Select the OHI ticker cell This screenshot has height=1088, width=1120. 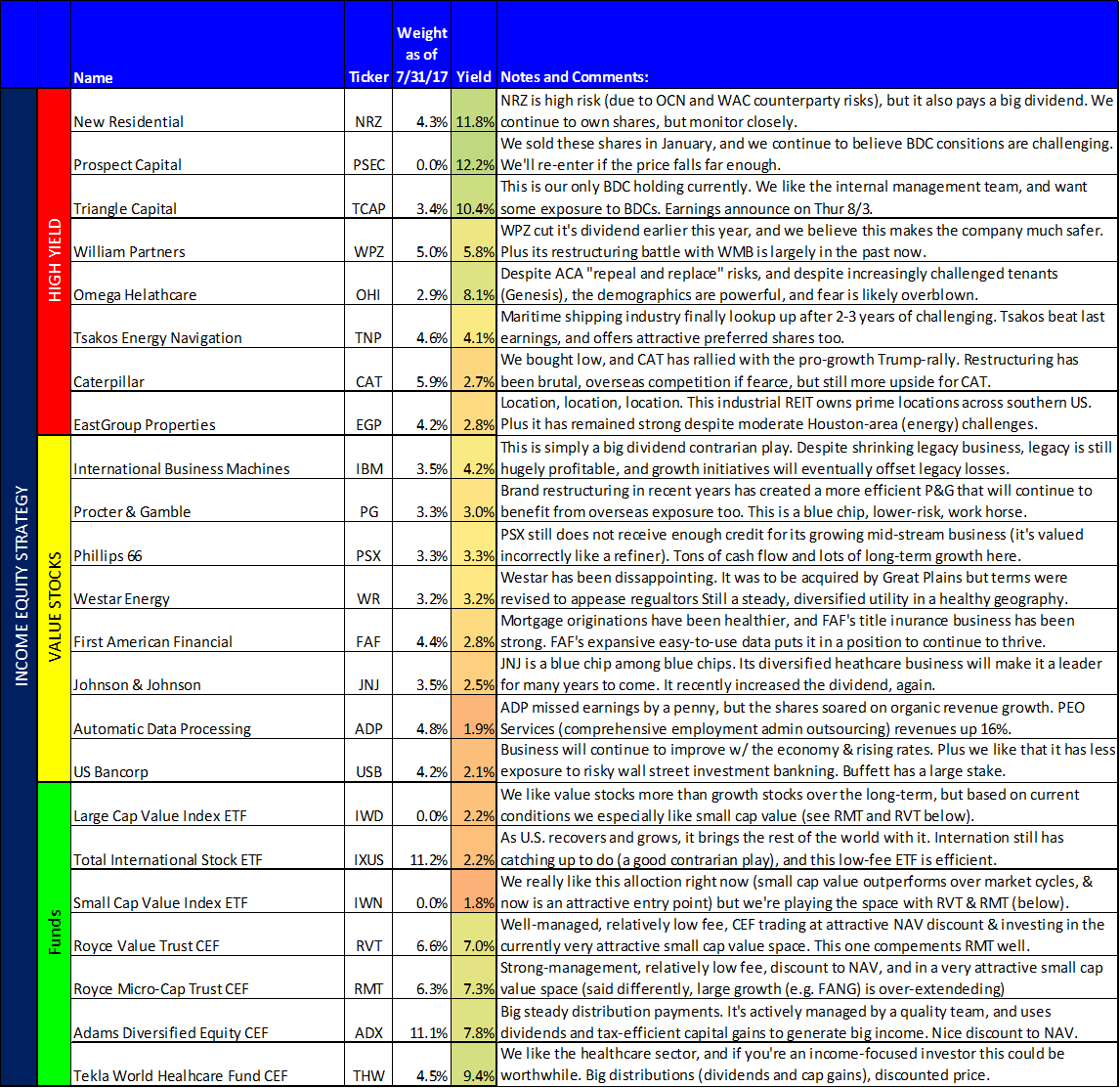click(368, 283)
